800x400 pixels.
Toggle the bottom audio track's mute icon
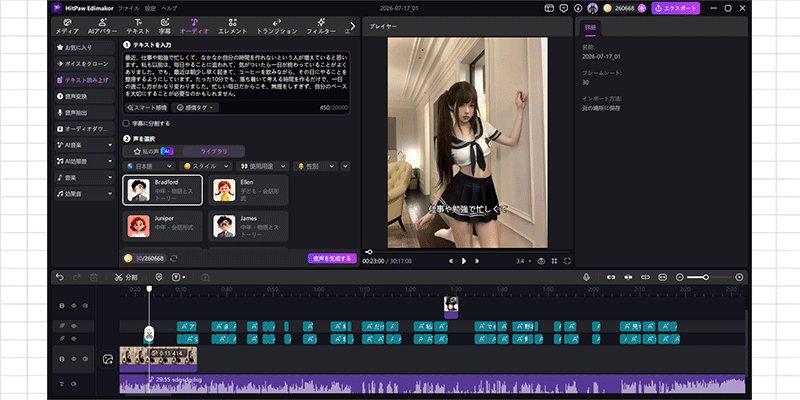coord(73,384)
